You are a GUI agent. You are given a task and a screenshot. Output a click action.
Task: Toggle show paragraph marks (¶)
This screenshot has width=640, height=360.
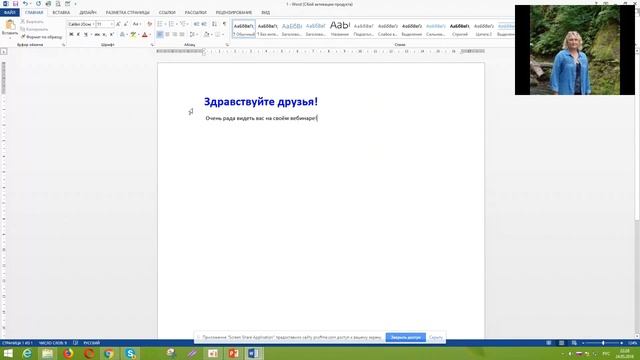tap(224, 24)
